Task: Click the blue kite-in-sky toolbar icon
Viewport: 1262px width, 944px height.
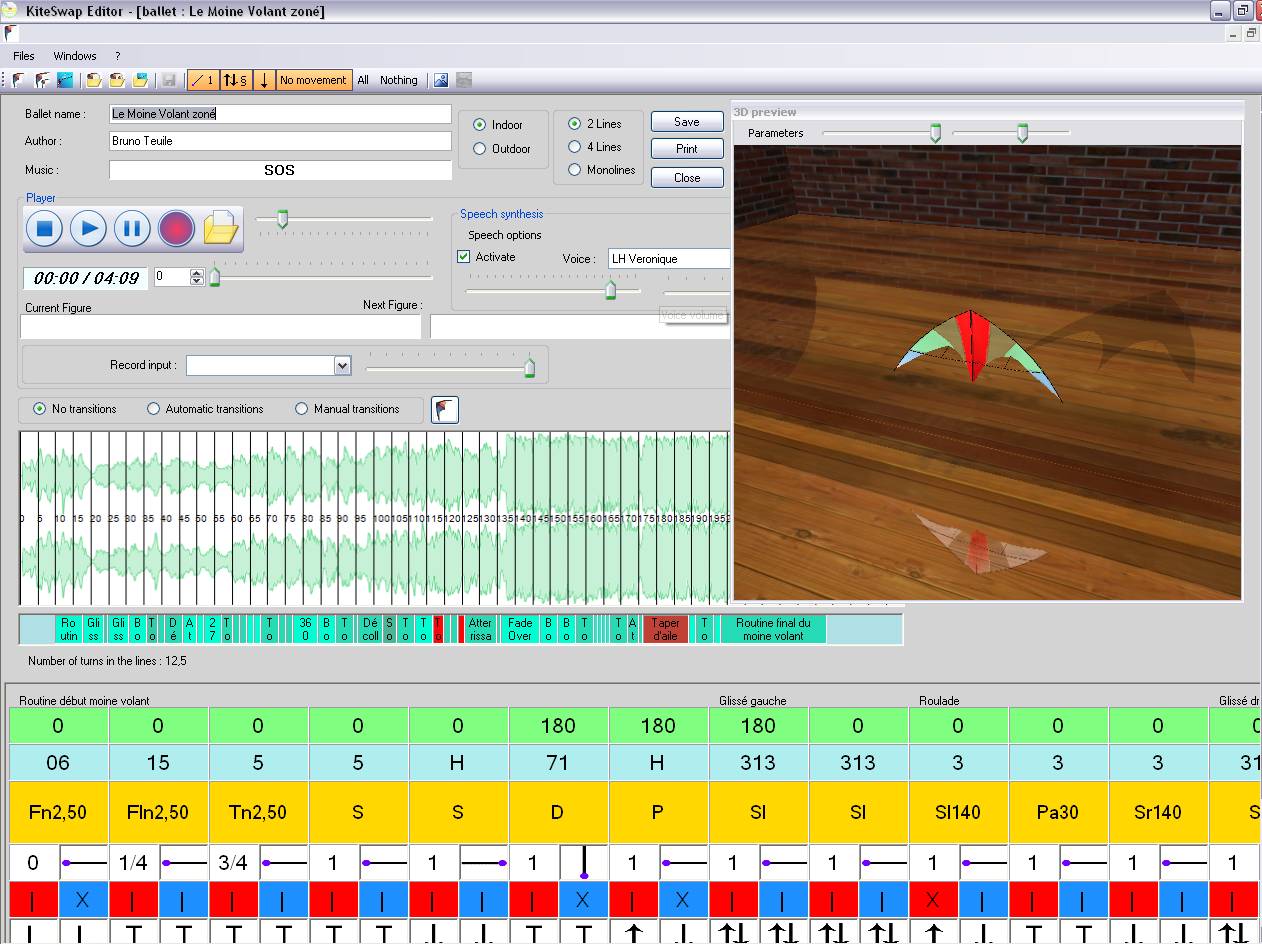Action: 65,80
